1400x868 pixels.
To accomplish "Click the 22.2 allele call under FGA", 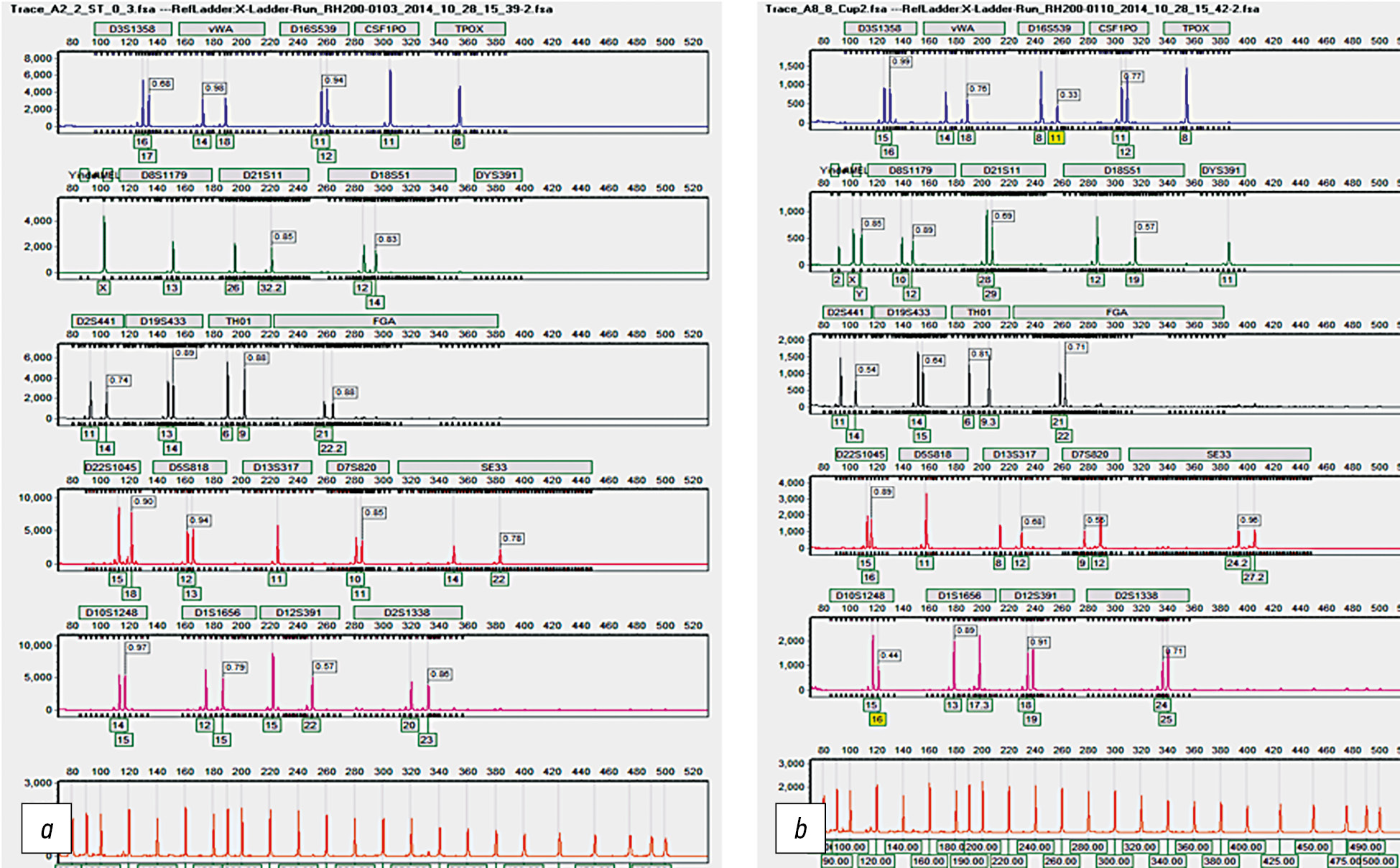I will click(331, 448).
